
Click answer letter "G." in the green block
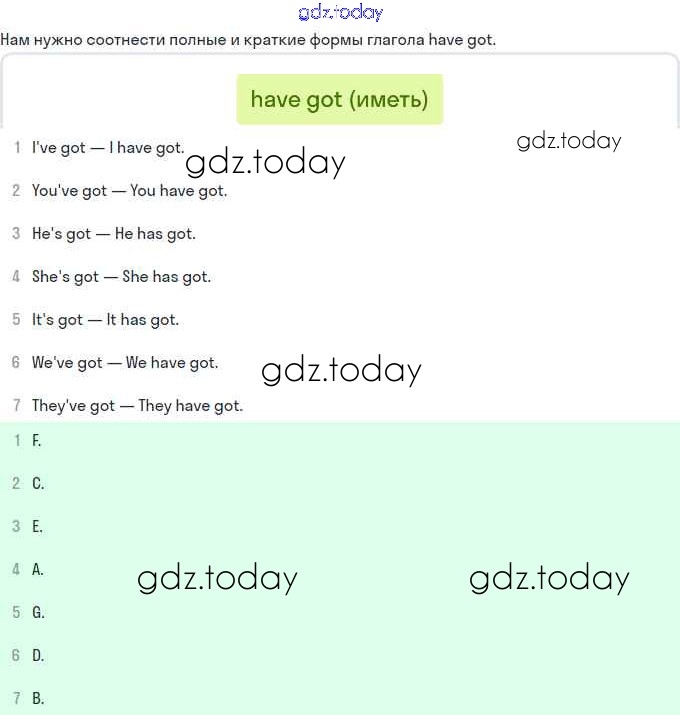pos(38,612)
